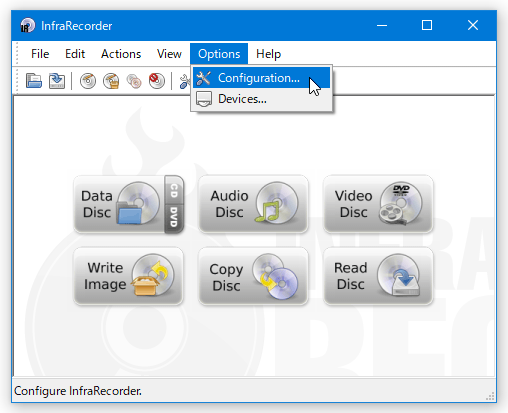Click the save project toolbar icon

57,81
